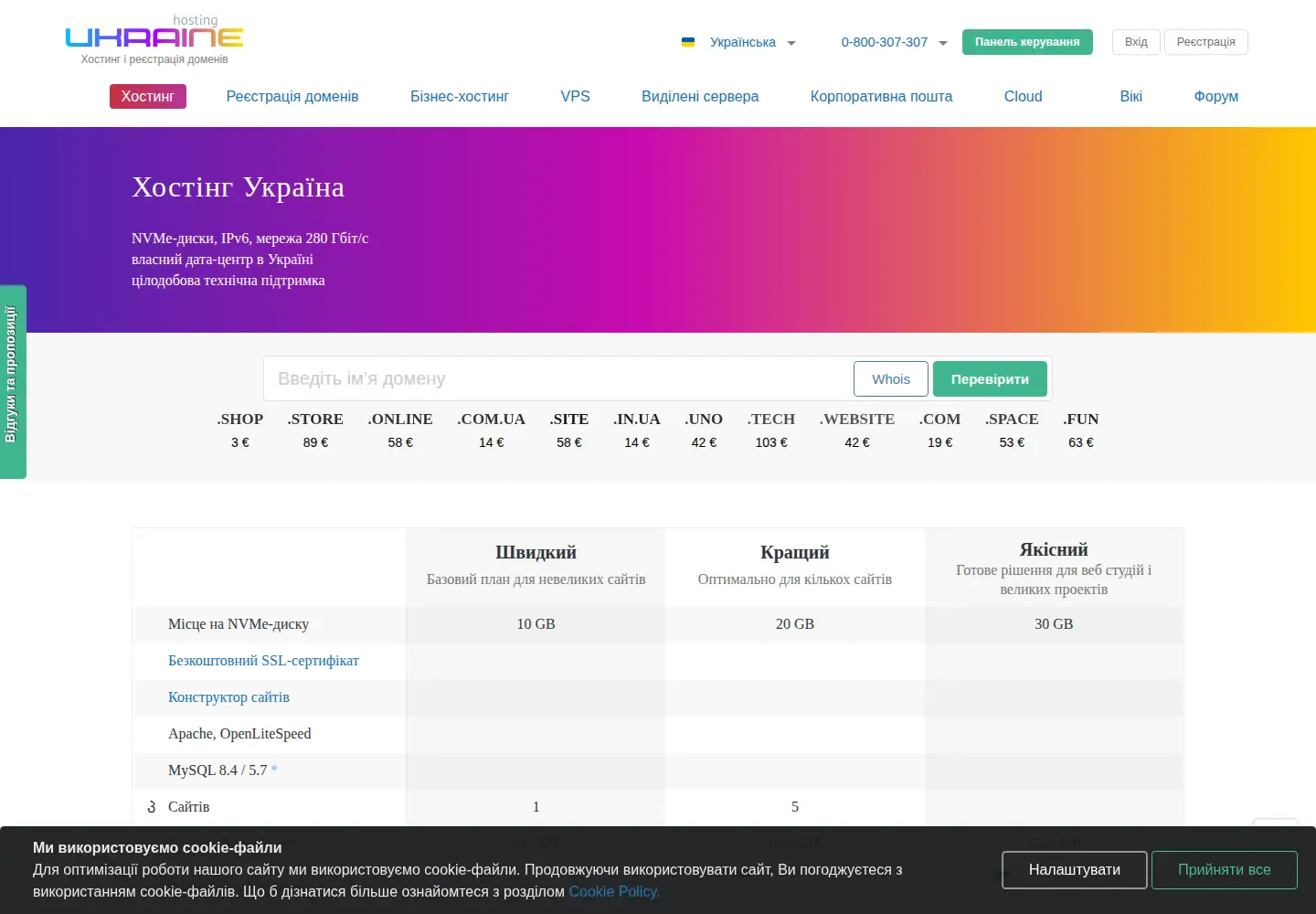Click the 10 GB disk value

pos(536,623)
